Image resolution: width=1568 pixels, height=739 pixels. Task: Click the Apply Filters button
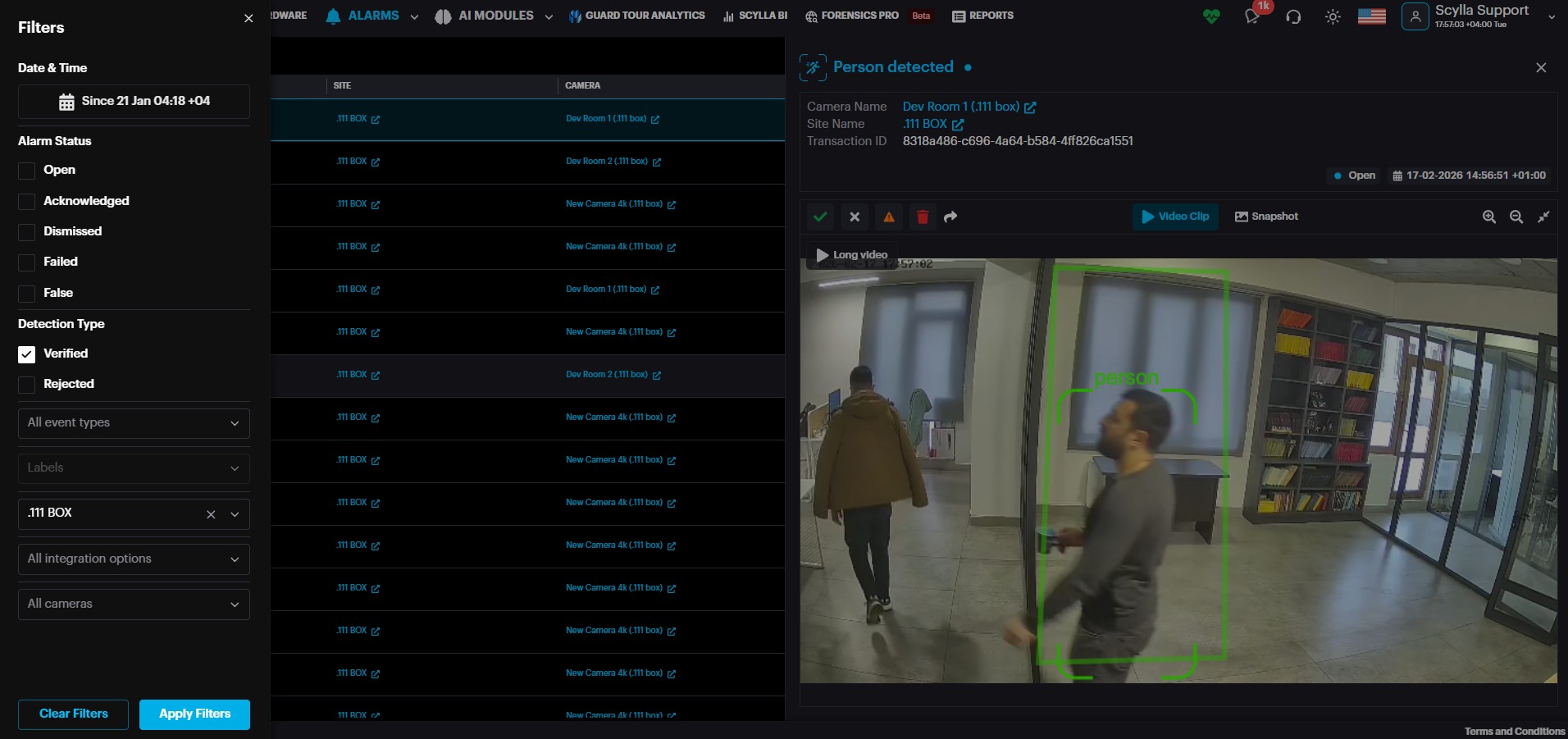coord(194,714)
